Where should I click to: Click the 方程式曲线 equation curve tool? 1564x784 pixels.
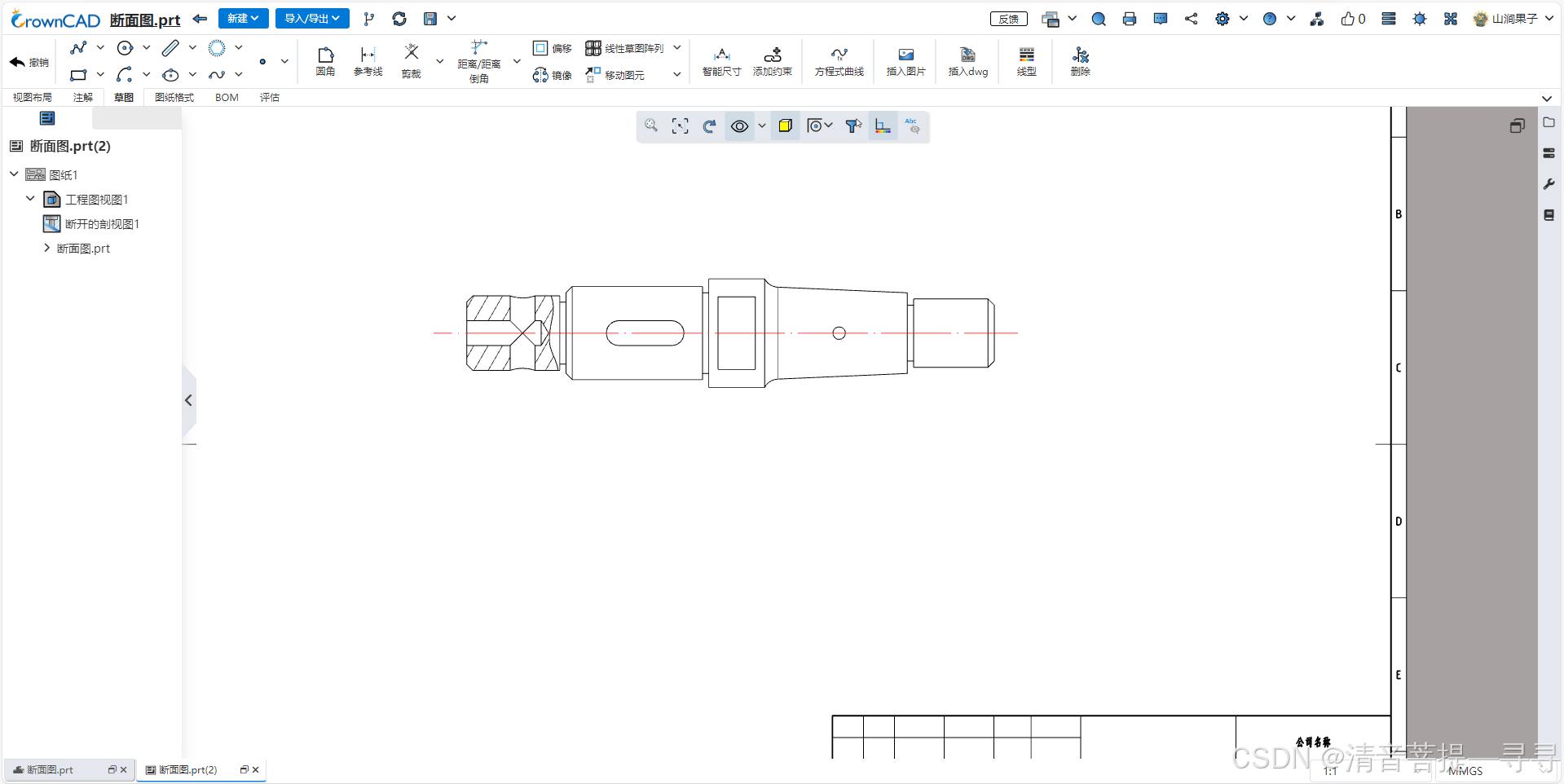point(839,61)
